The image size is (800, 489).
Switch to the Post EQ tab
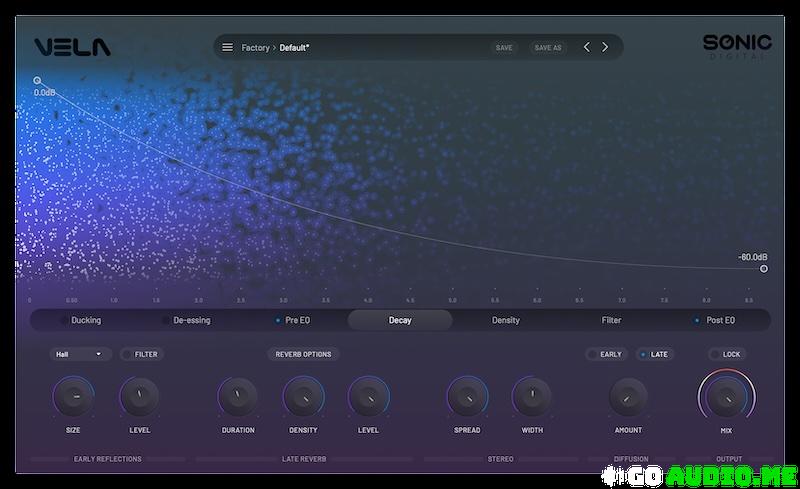[x=720, y=320]
